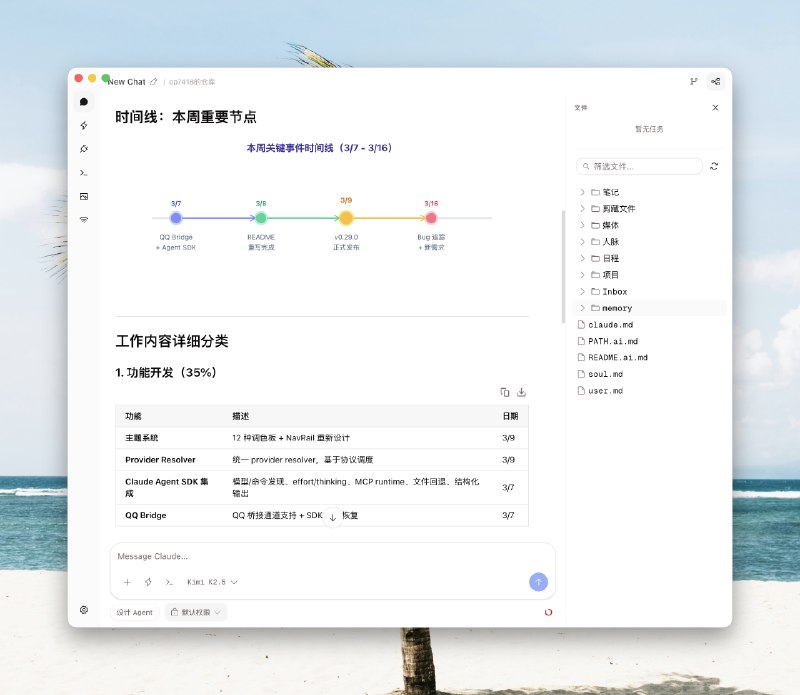Open the image gallery icon in the sidebar
This screenshot has width=800, height=695.
pos(84,196)
